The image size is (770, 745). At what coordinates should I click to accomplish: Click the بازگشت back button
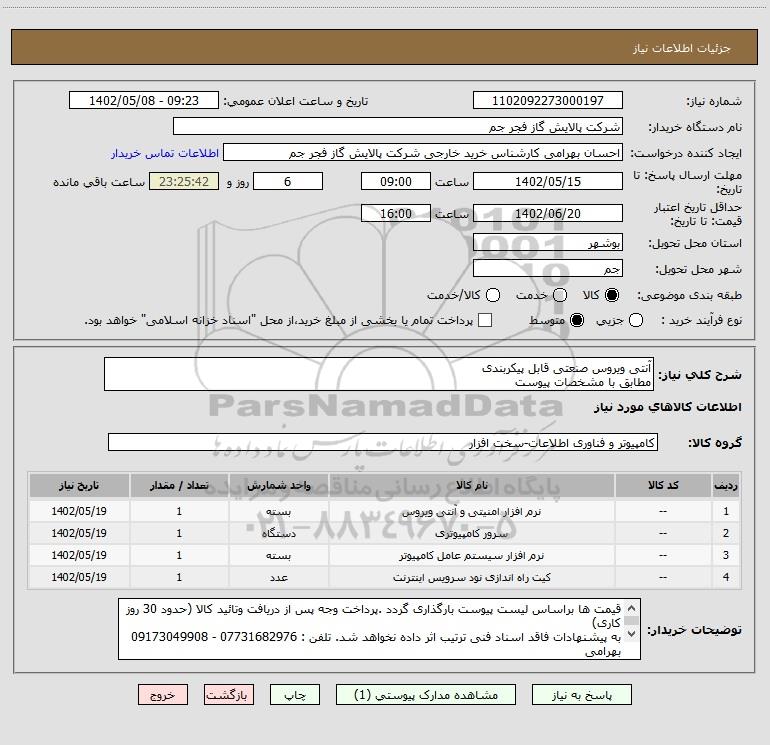pyautogui.click(x=229, y=695)
